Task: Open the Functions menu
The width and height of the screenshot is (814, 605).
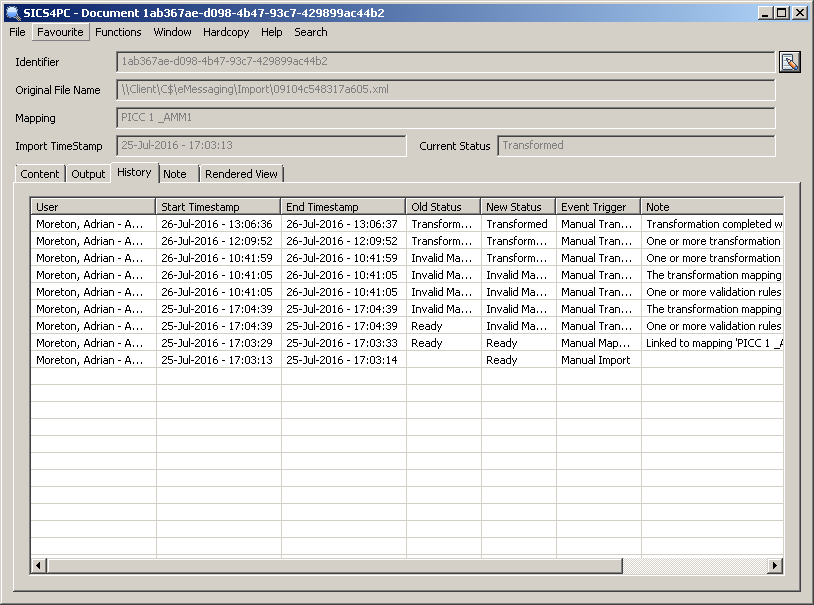Action: click(x=118, y=32)
